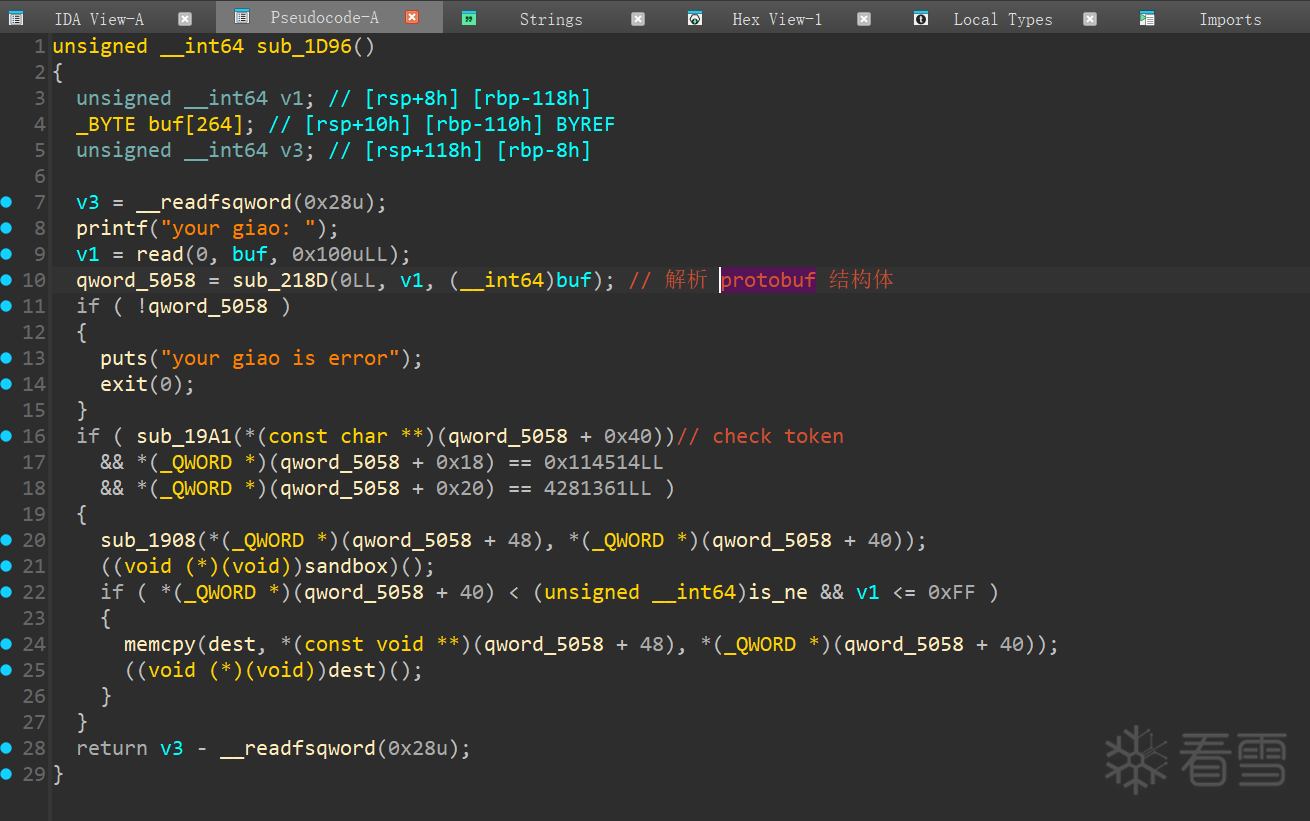Image resolution: width=1310 pixels, height=821 pixels.
Task: Click the "check token" comment
Action: click(x=760, y=436)
